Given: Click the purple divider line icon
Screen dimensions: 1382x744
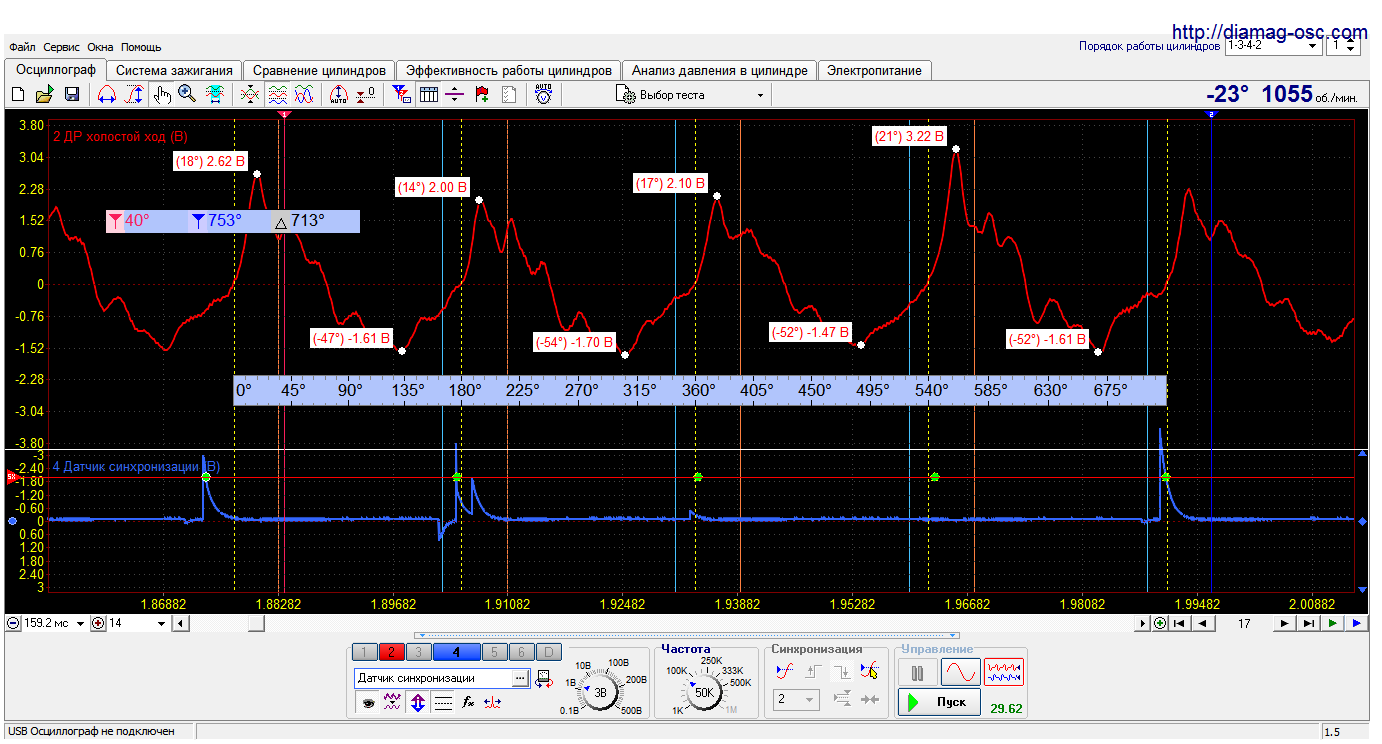Looking at the screenshot, I should [x=455, y=95].
